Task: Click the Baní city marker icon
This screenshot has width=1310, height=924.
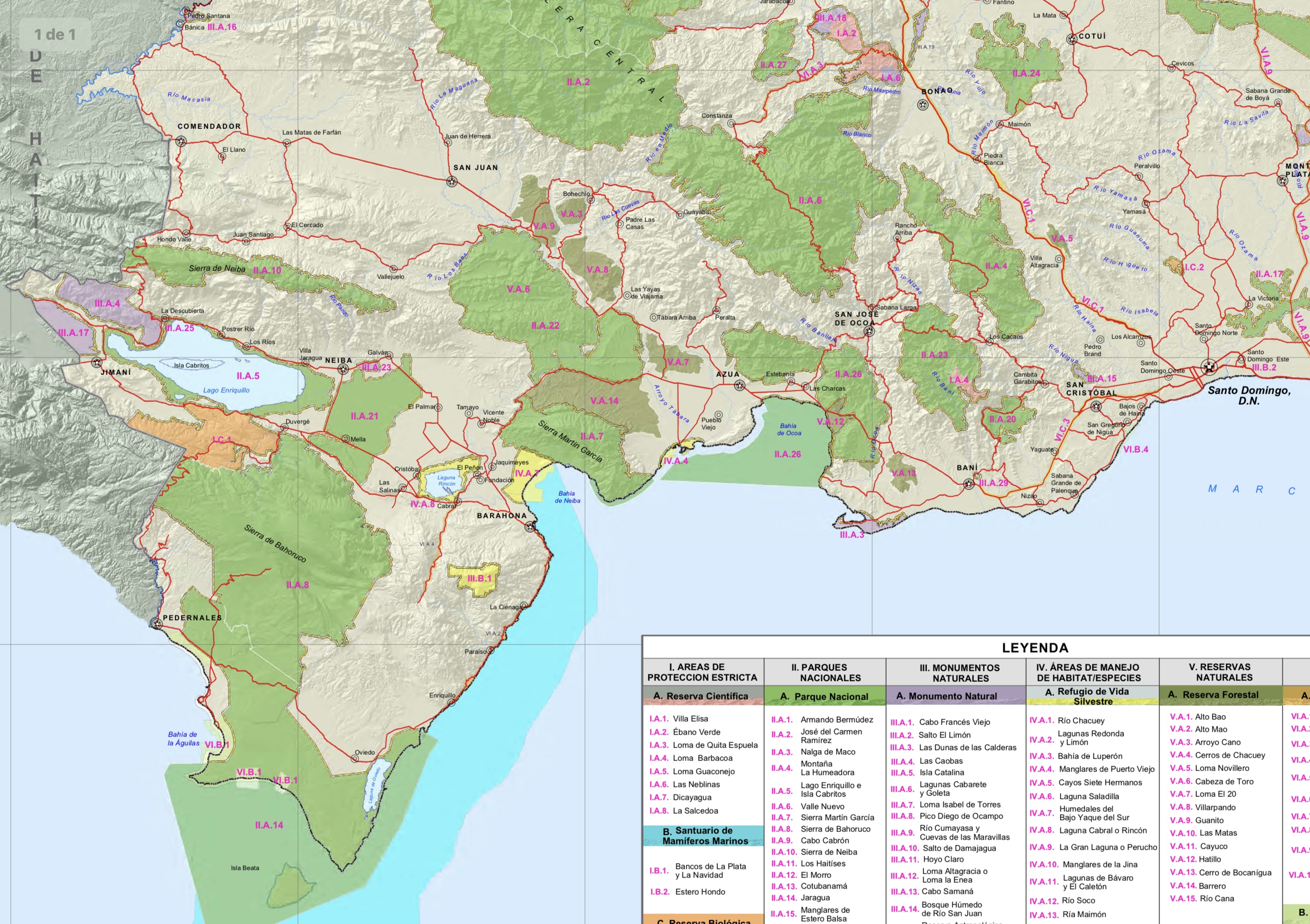Action: (969, 484)
